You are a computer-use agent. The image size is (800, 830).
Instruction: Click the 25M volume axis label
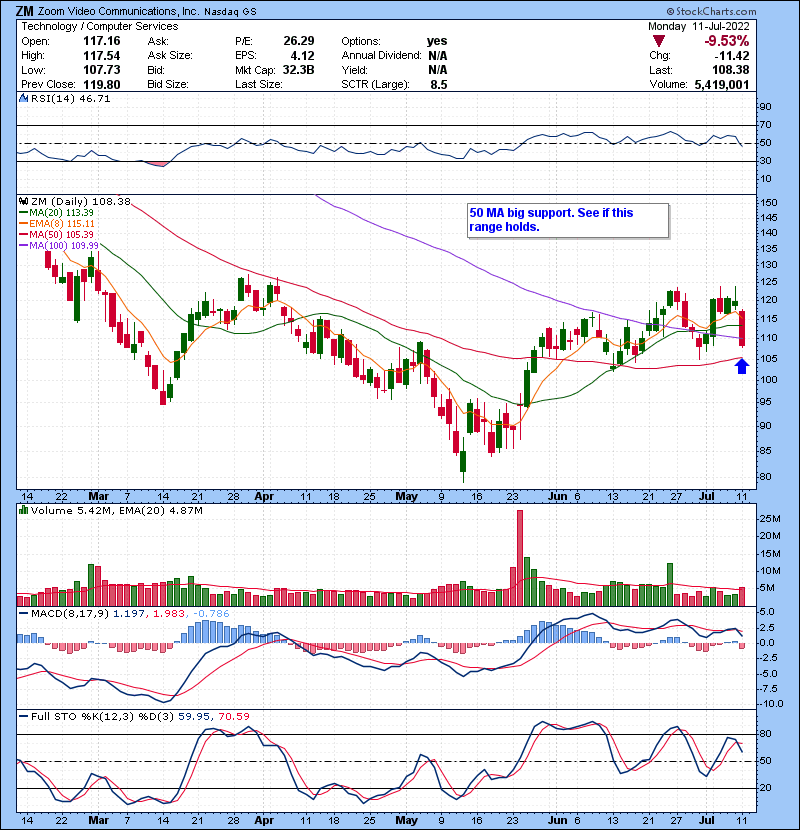click(770, 519)
